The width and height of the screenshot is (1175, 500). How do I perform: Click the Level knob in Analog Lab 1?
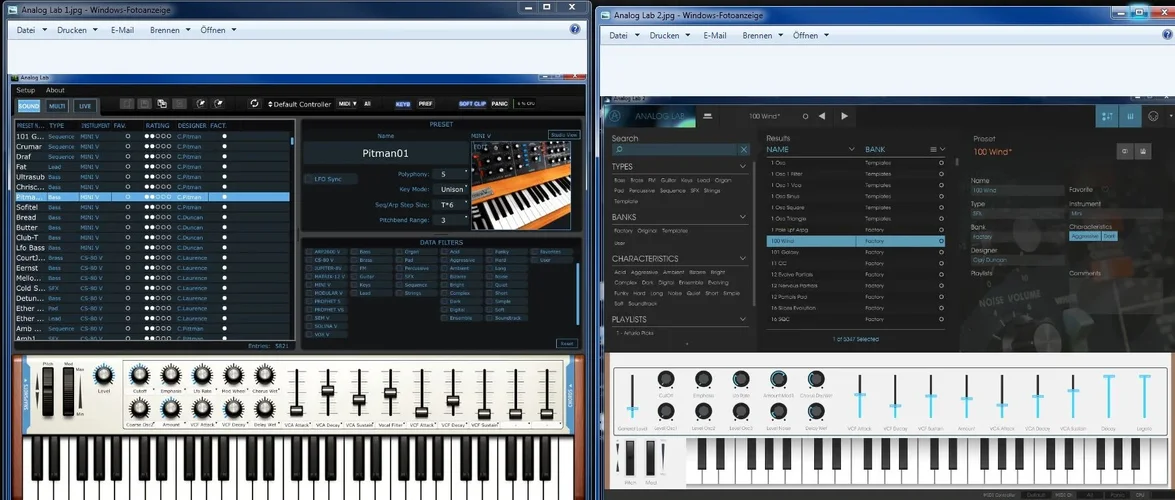click(x=104, y=376)
